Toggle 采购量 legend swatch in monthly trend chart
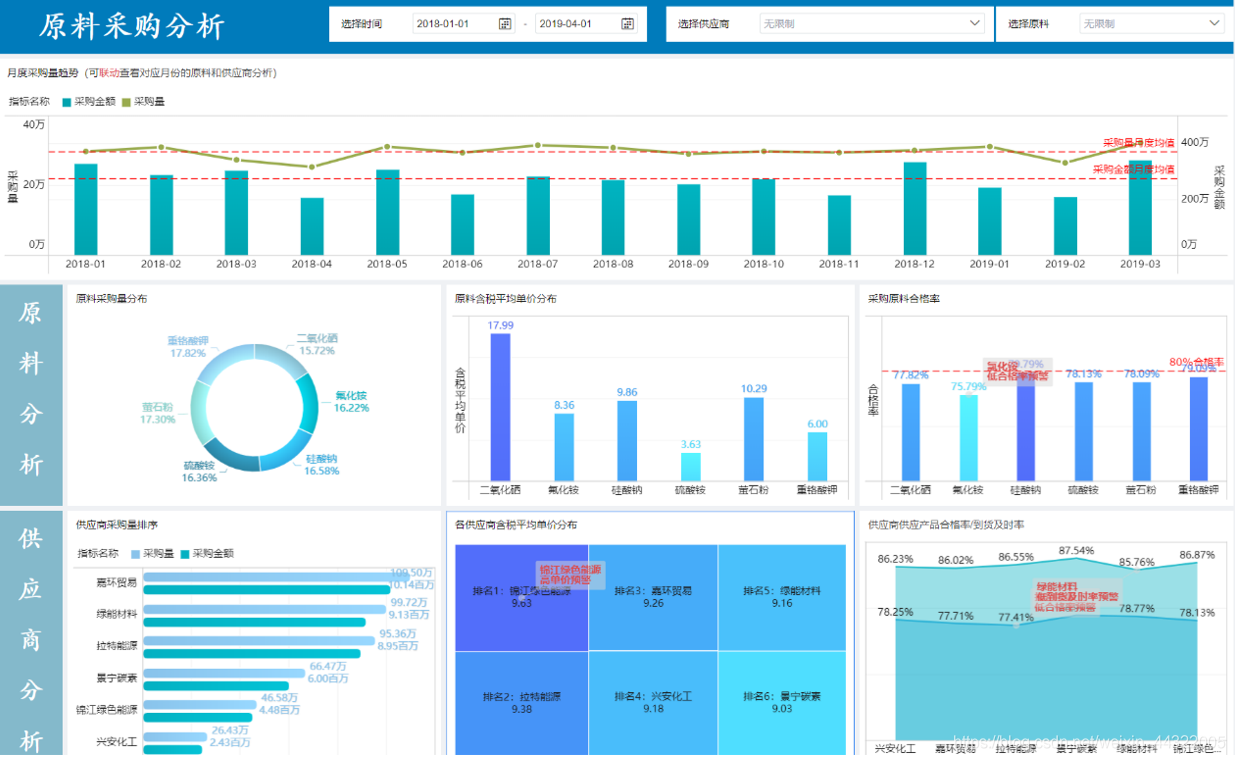 pos(126,102)
